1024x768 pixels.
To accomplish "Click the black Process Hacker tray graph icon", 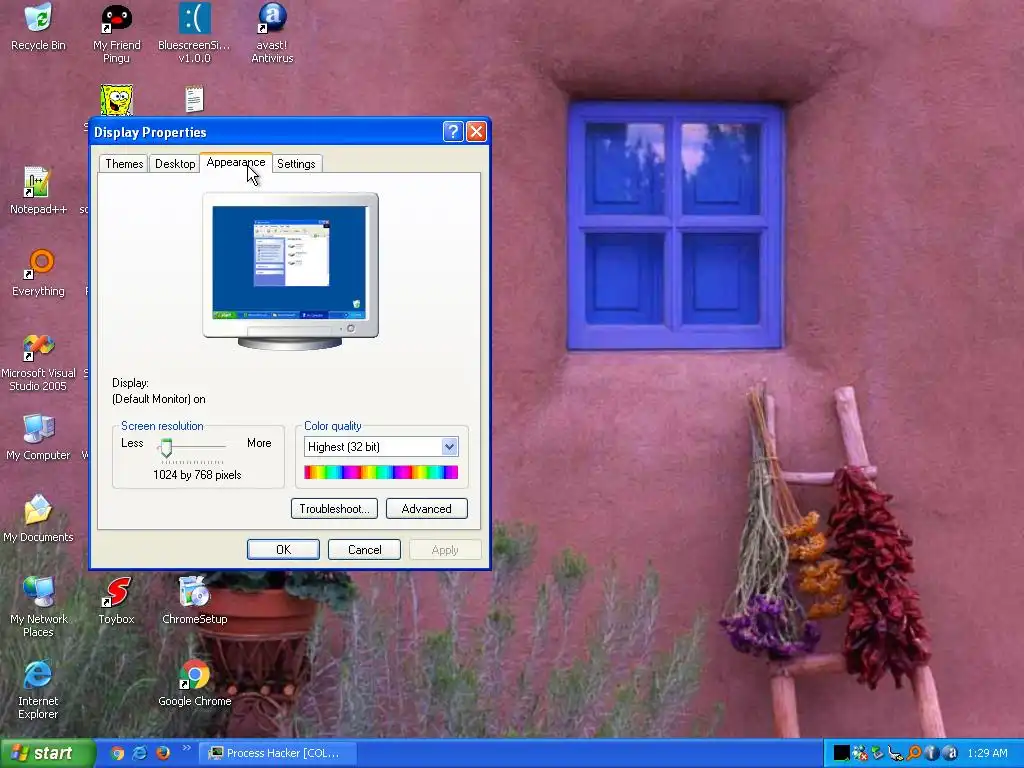I will [x=842, y=753].
